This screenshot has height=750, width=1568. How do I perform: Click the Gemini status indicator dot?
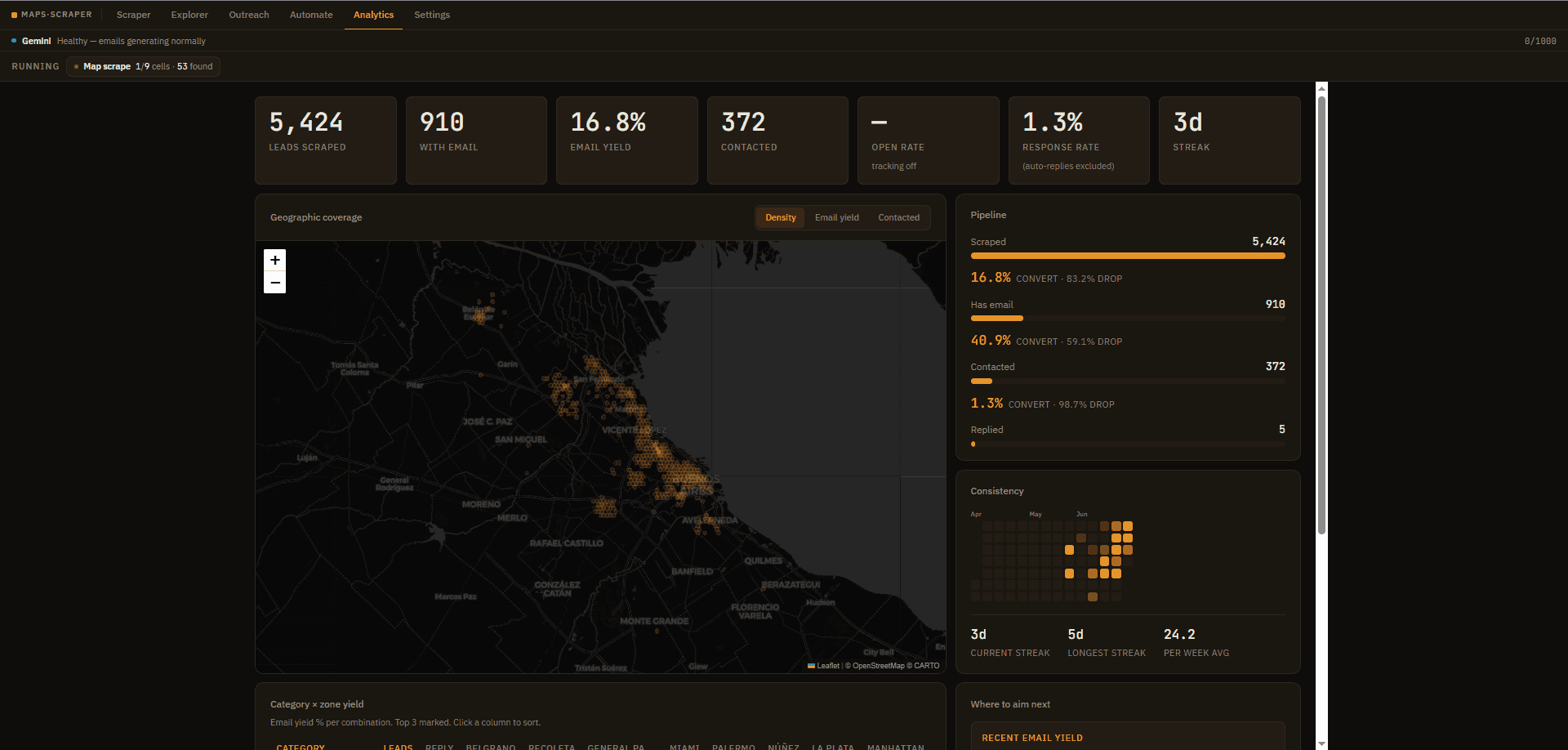click(x=14, y=41)
